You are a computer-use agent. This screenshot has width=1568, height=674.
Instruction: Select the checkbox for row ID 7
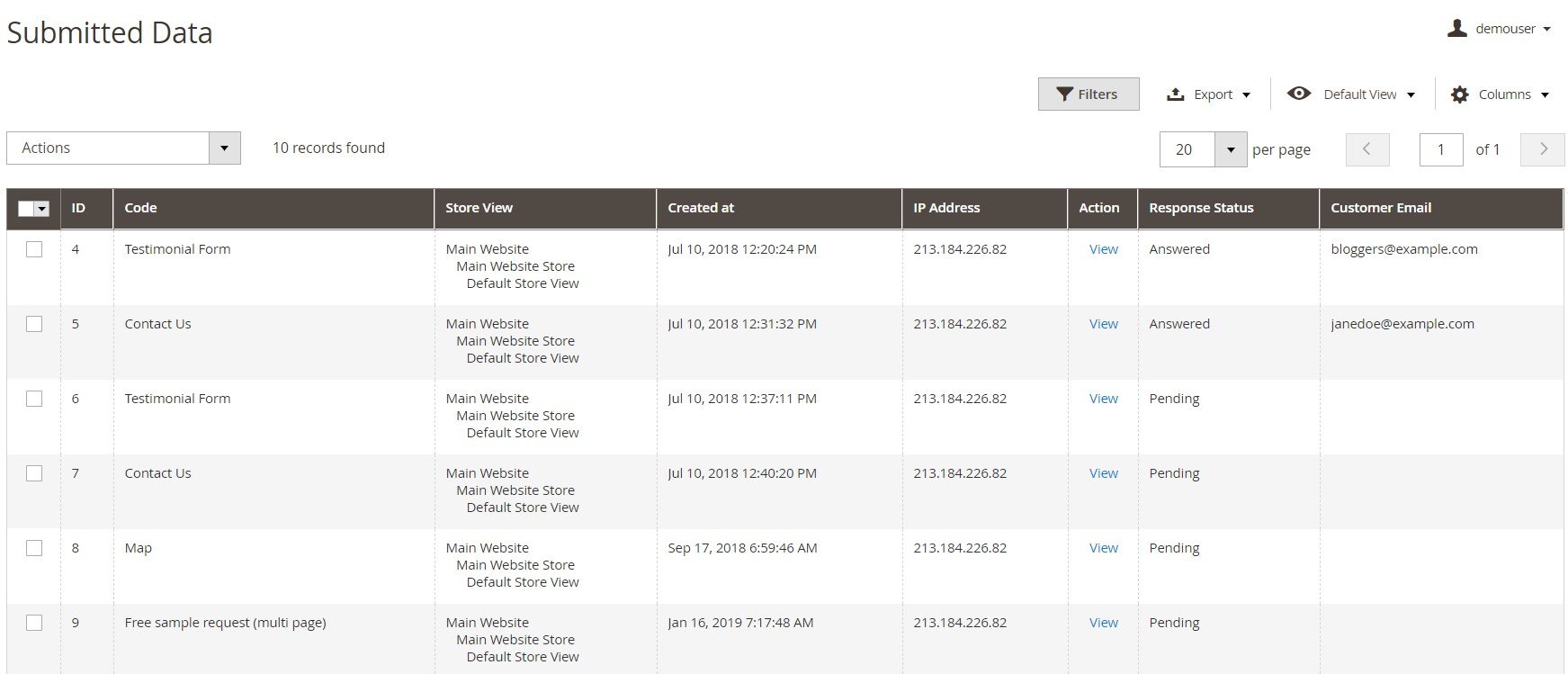pyautogui.click(x=34, y=473)
